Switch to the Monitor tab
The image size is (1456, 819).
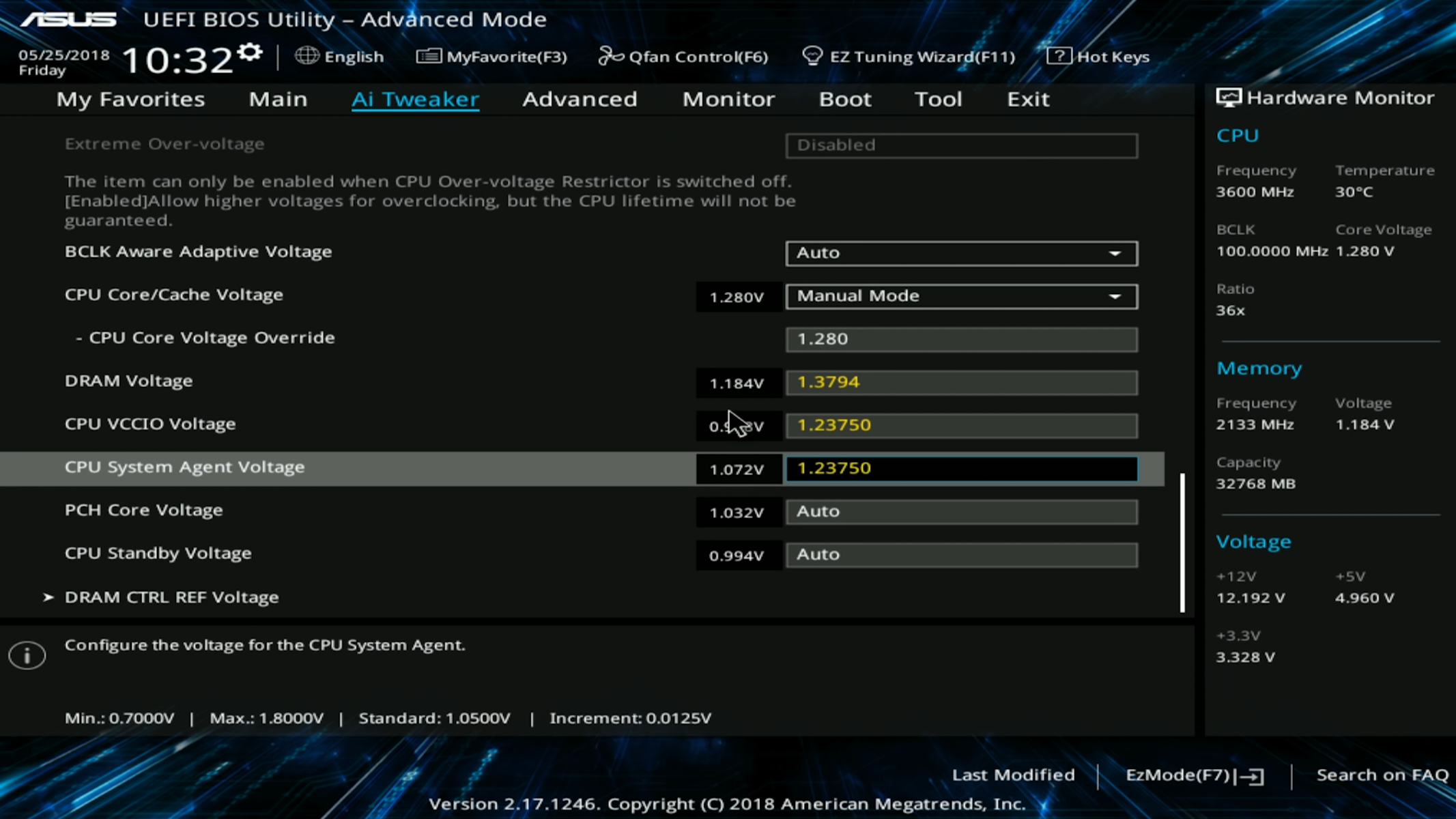pyautogui.click(x=728, y=99)
